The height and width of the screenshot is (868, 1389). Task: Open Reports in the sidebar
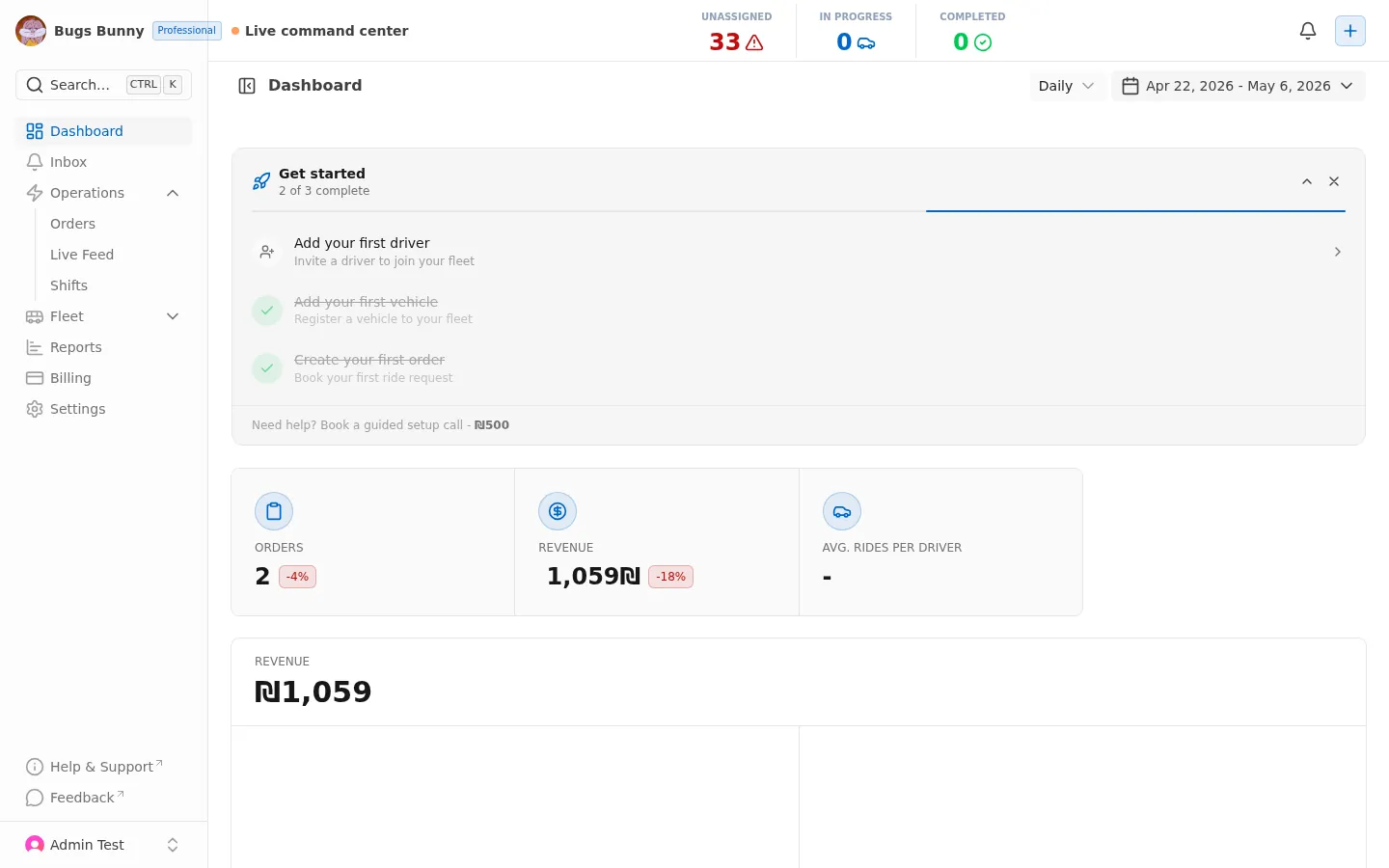coord(103,347)
